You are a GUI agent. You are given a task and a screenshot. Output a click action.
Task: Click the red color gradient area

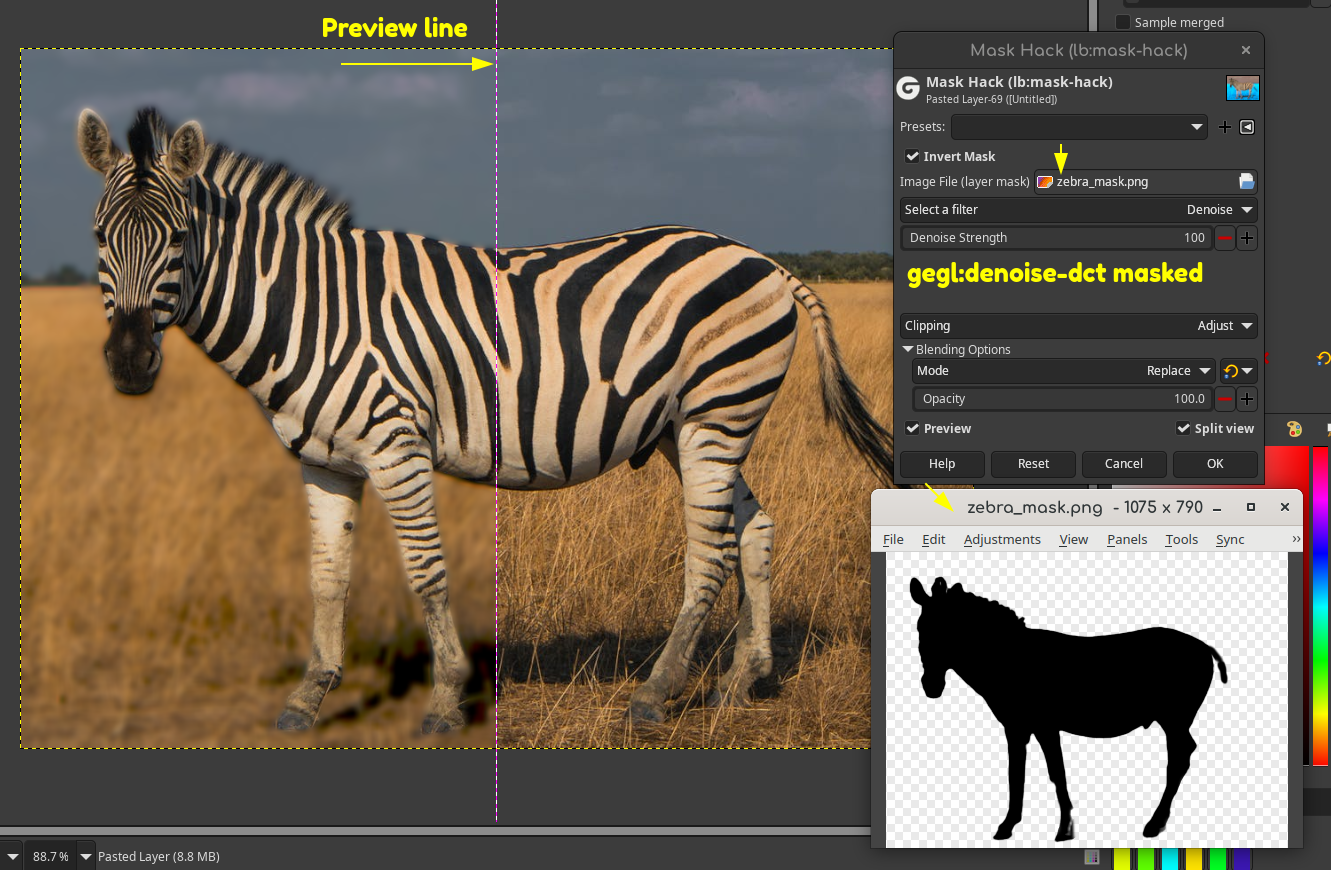tap(1287, 470)
